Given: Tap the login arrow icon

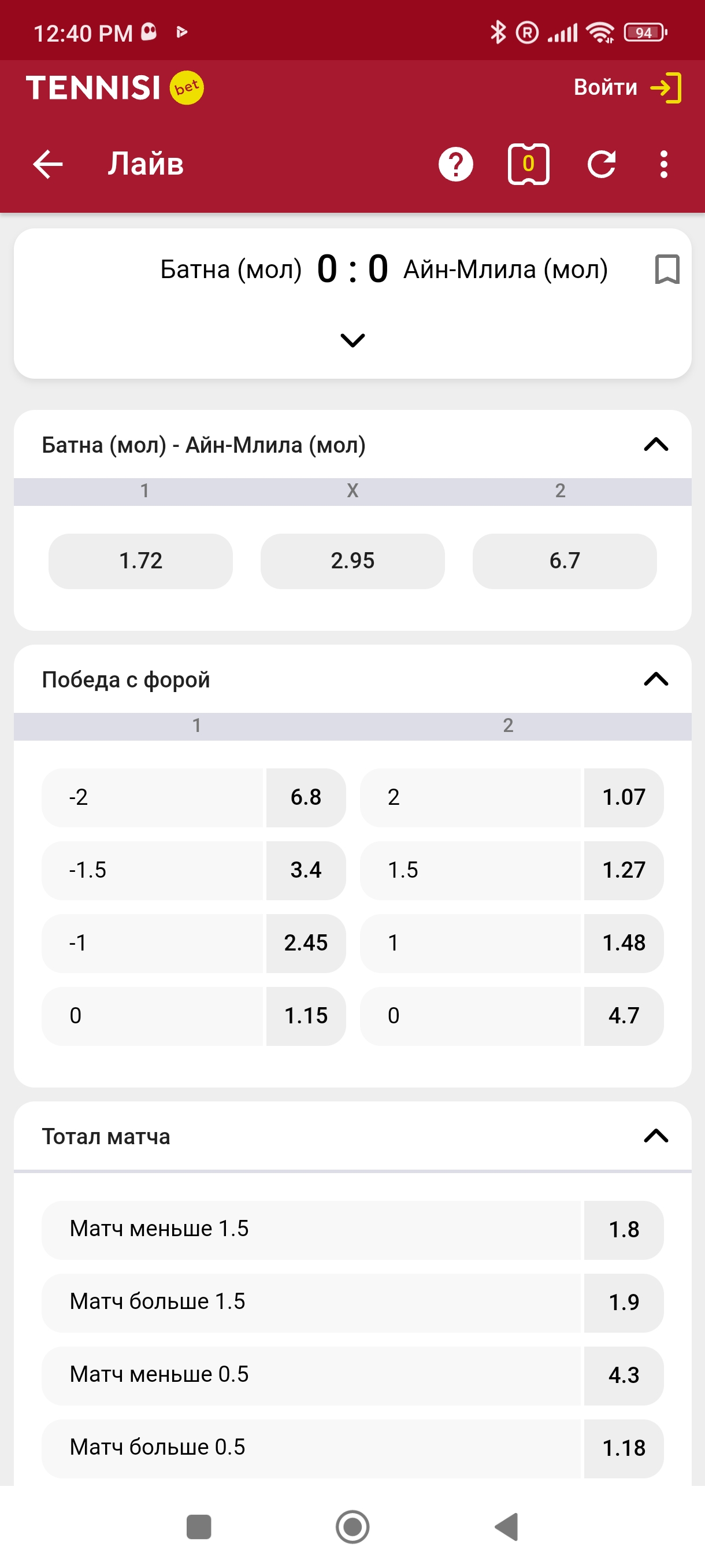Looking at the screenshot, I should [666, 88].
